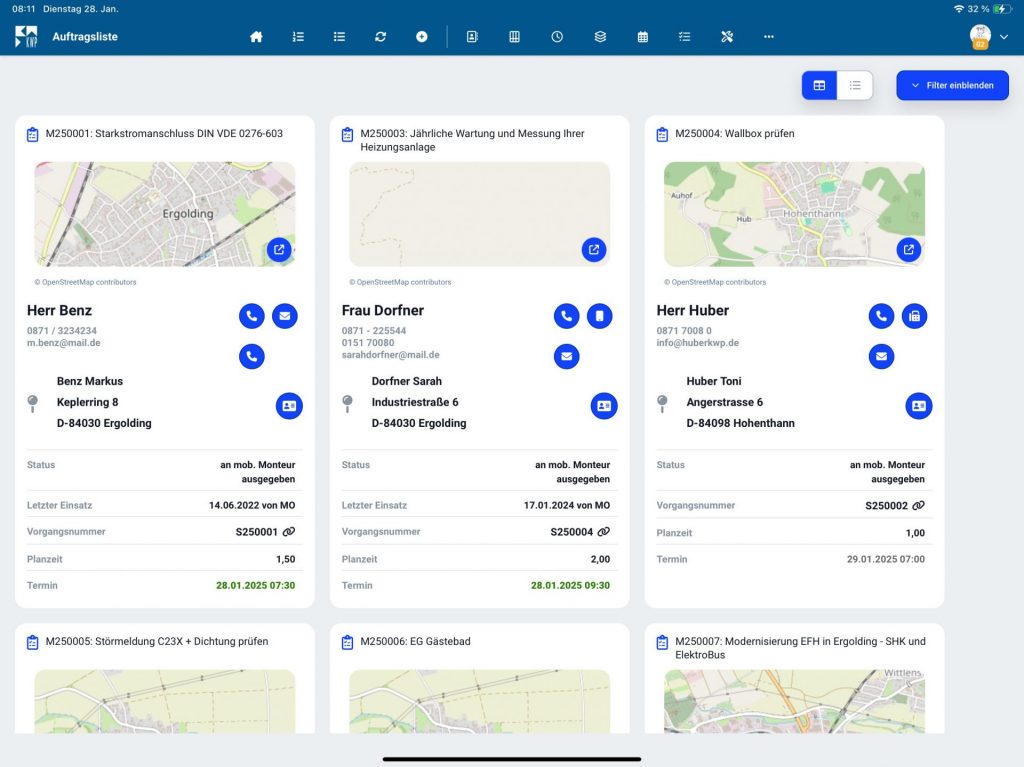
Task: Click the sync/refresh arrows icon
Action: pos(380,37)
